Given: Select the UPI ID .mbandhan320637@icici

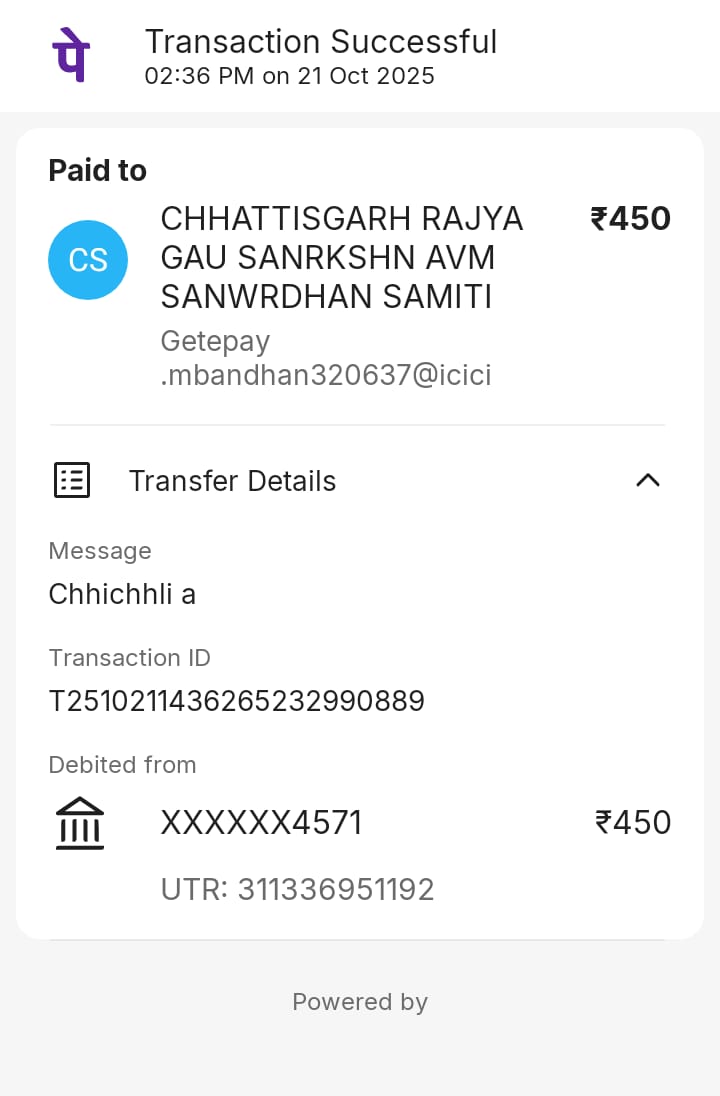Looking at the screenshot, I should (326, 376).
